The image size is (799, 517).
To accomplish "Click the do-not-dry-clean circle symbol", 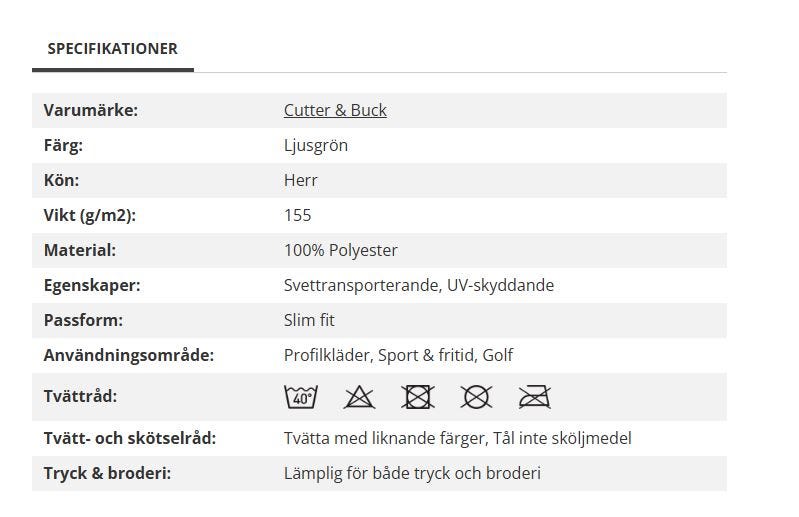I will point(476,397).
